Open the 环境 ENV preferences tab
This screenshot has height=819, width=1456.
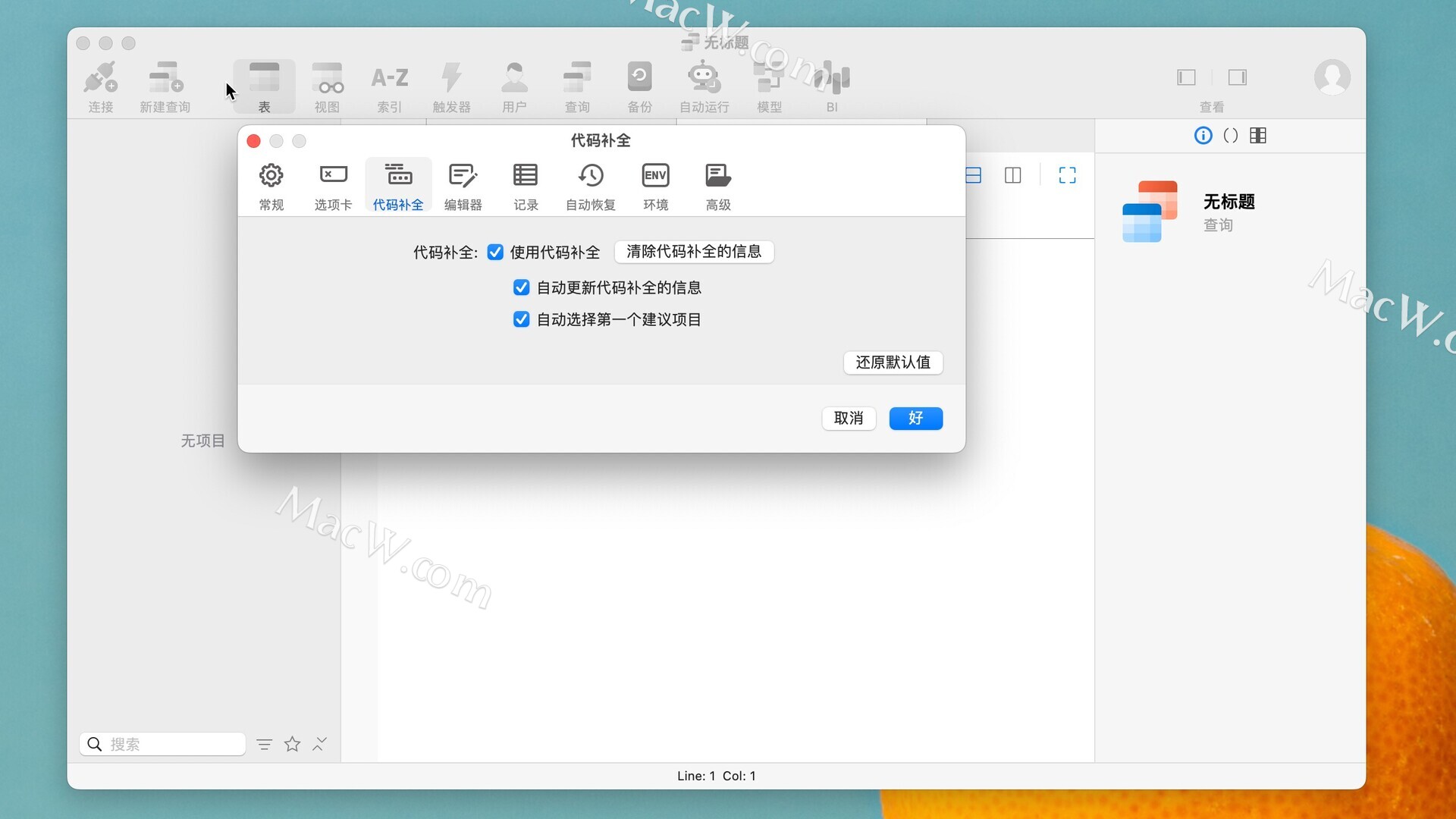(655, 186)
